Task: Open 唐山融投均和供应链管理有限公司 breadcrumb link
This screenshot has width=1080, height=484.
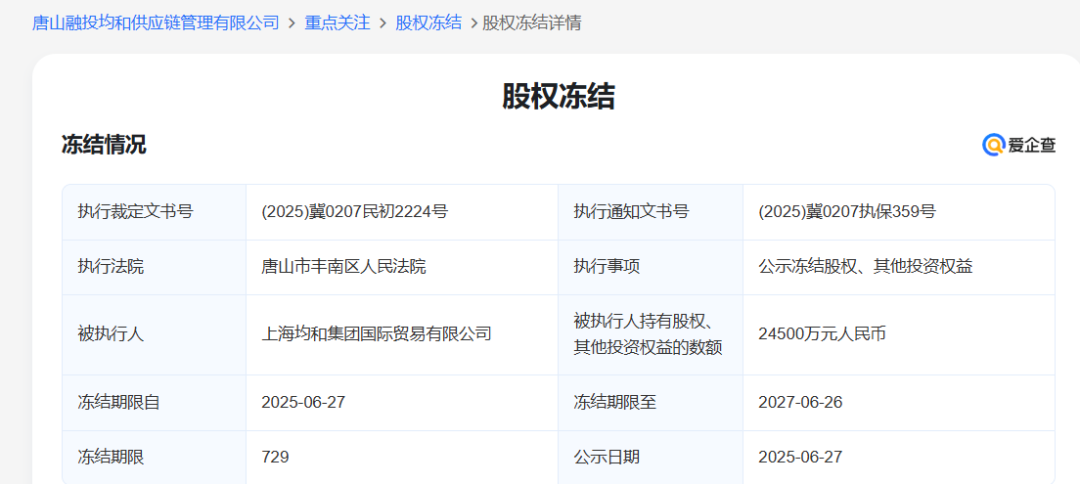Action: pos(156,23)
